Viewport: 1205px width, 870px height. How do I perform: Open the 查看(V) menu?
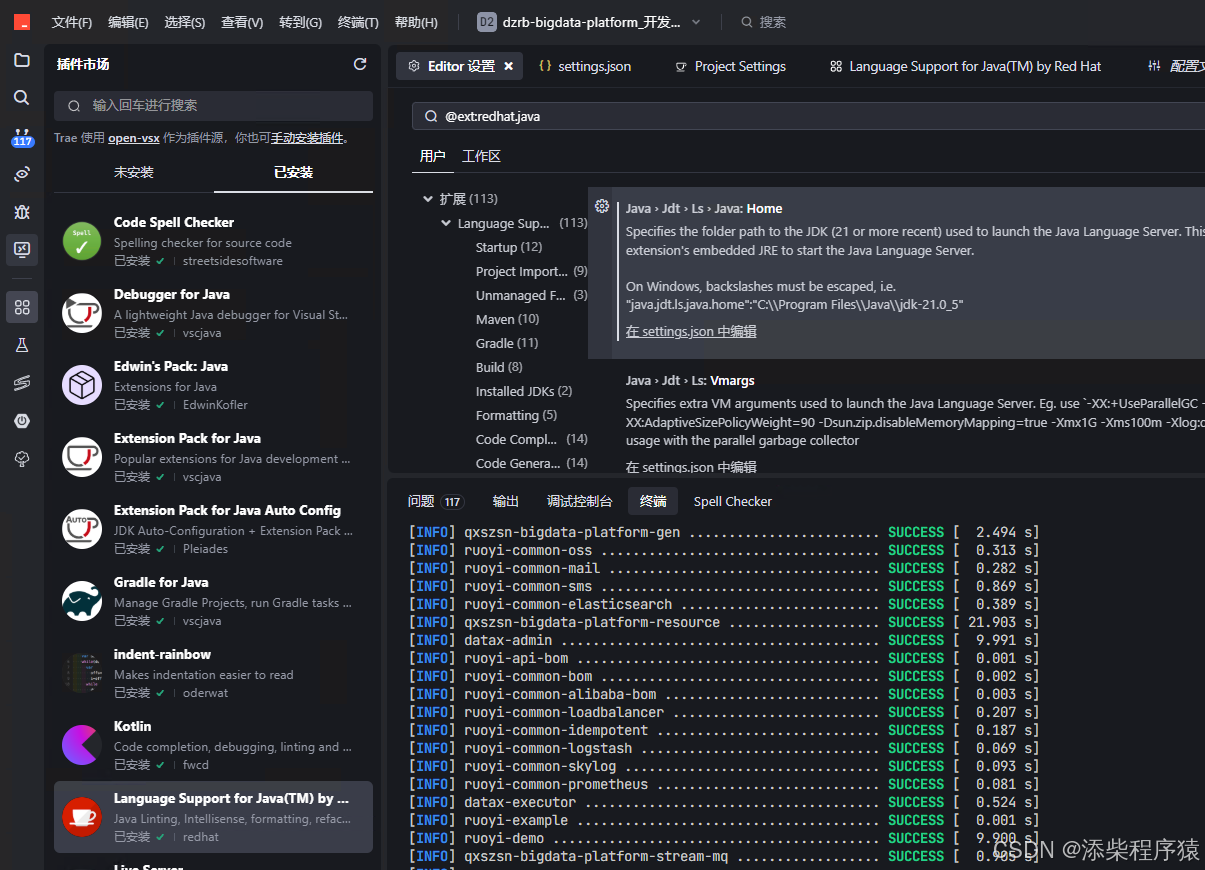[242, 22]
